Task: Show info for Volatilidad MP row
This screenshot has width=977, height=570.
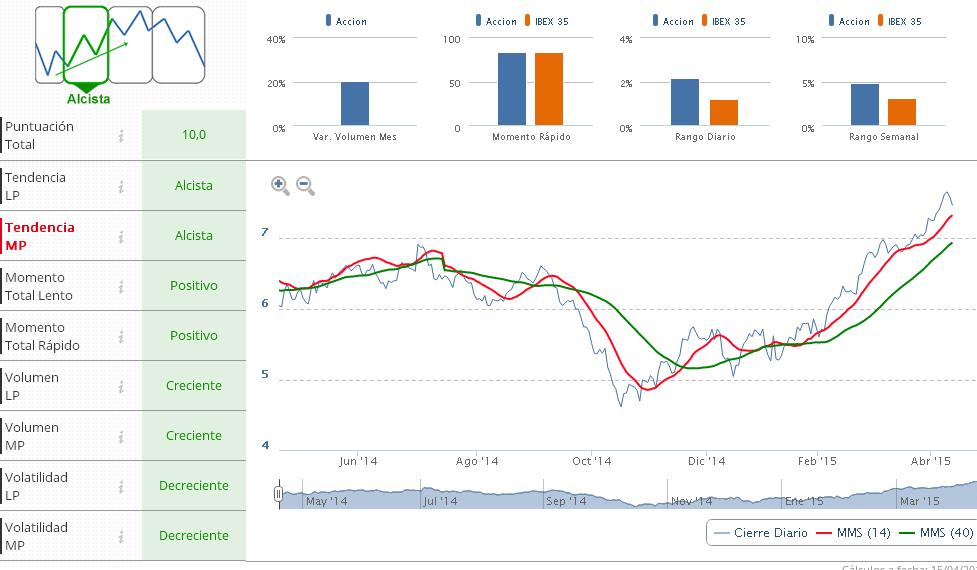Action: coord(121,536)
